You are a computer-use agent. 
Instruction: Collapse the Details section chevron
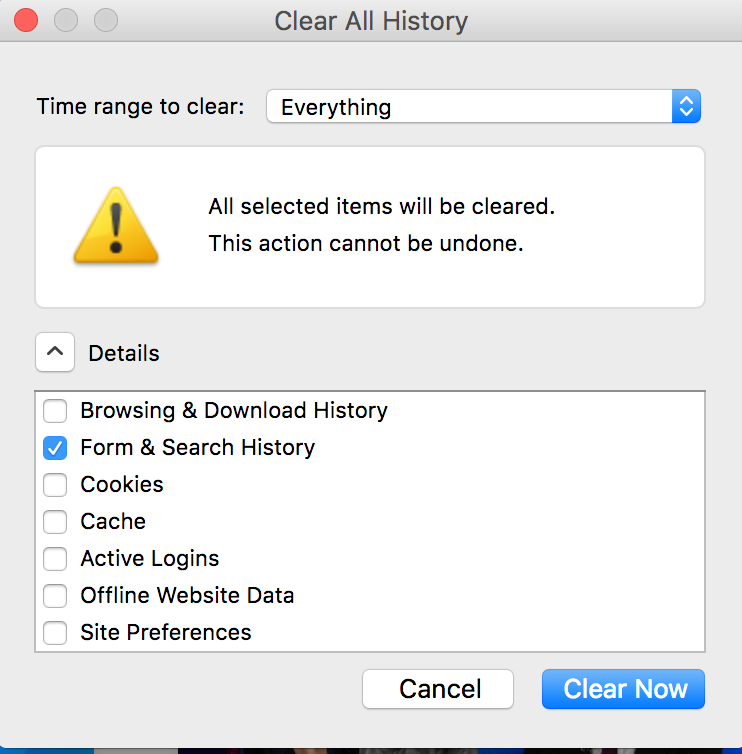click(56, 352)
